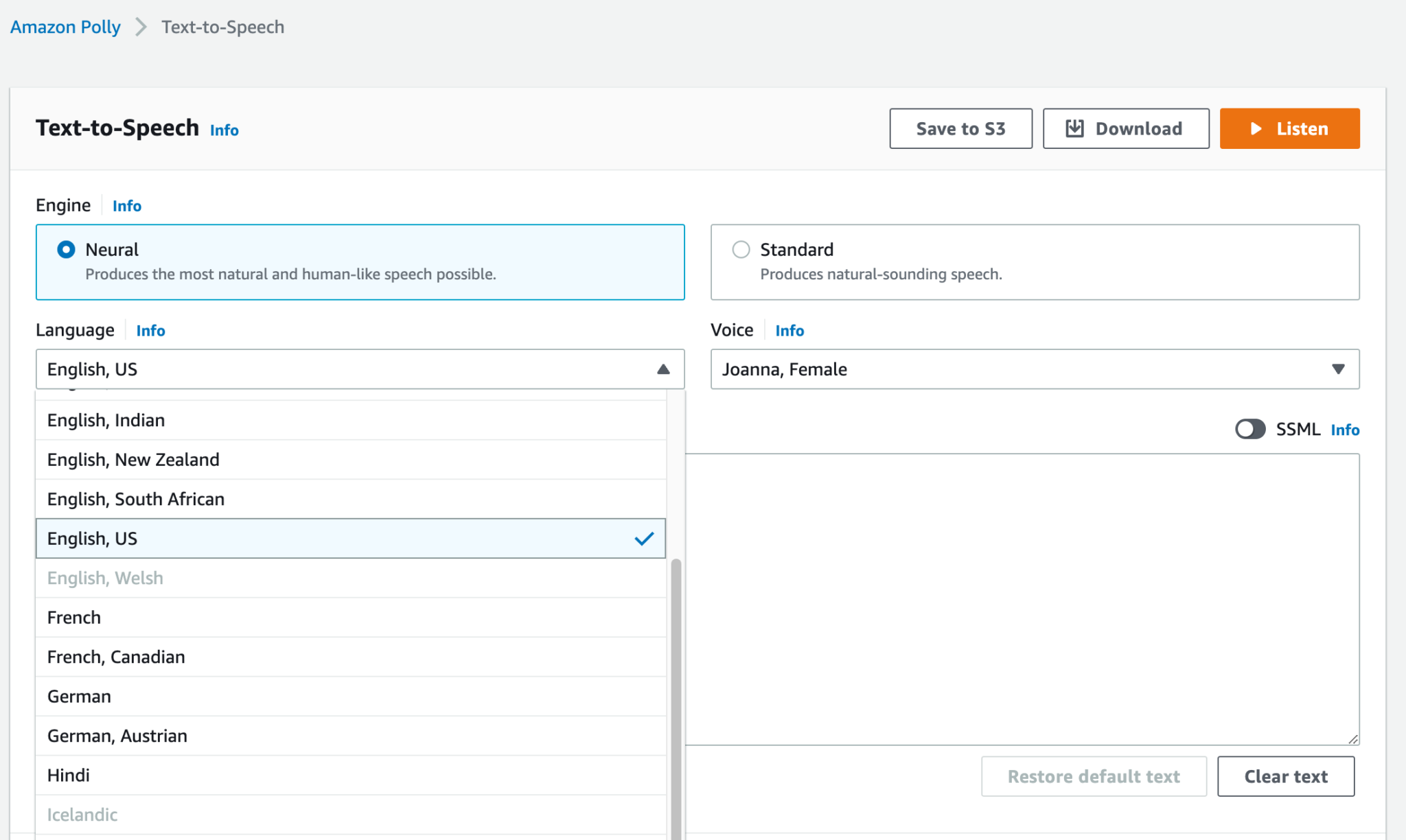Screen dimensions: 1406x840
Task: Click the checkmark beside English, US option
Action: coord(643,539)
